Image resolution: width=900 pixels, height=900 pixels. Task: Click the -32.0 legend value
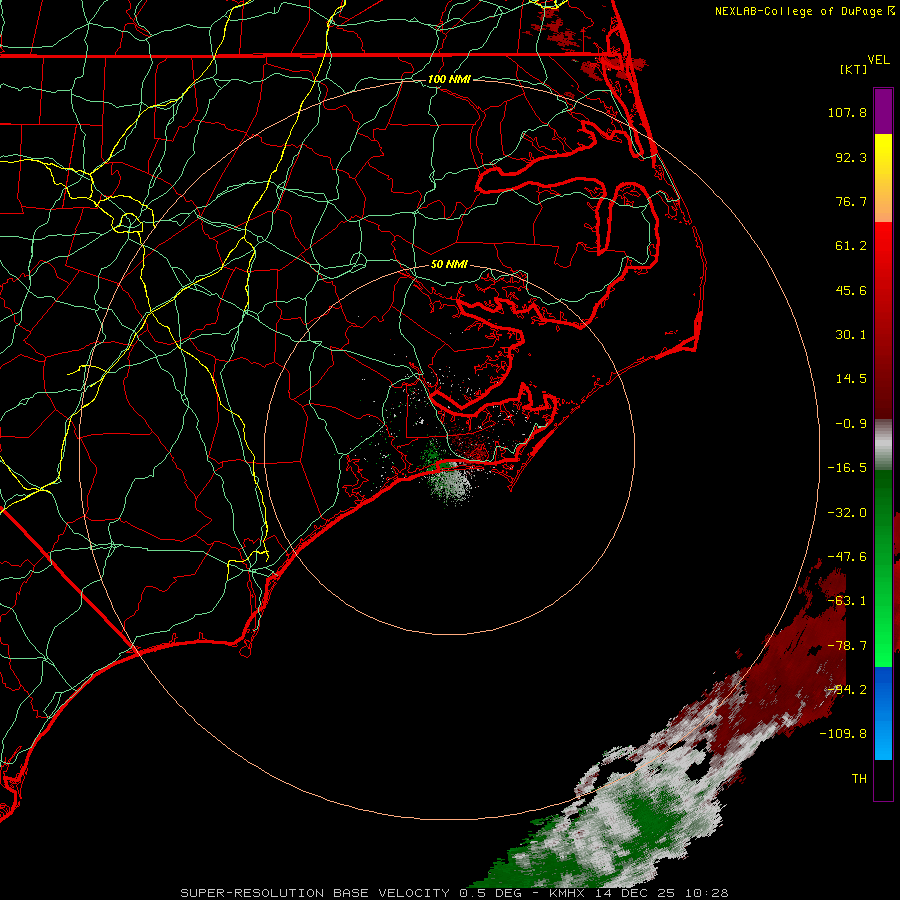click(x=847, y=513)
